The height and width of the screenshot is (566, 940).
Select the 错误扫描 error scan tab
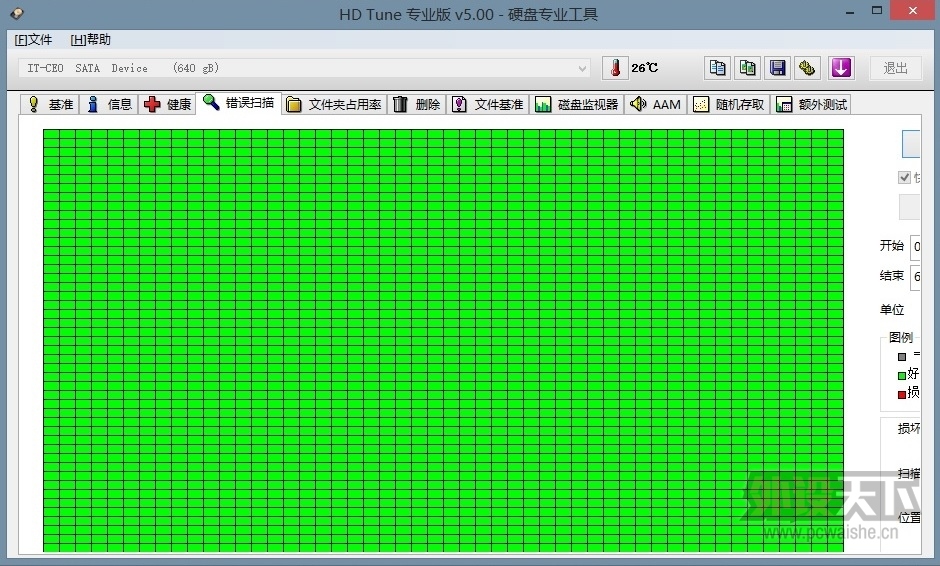pos(239,103)
